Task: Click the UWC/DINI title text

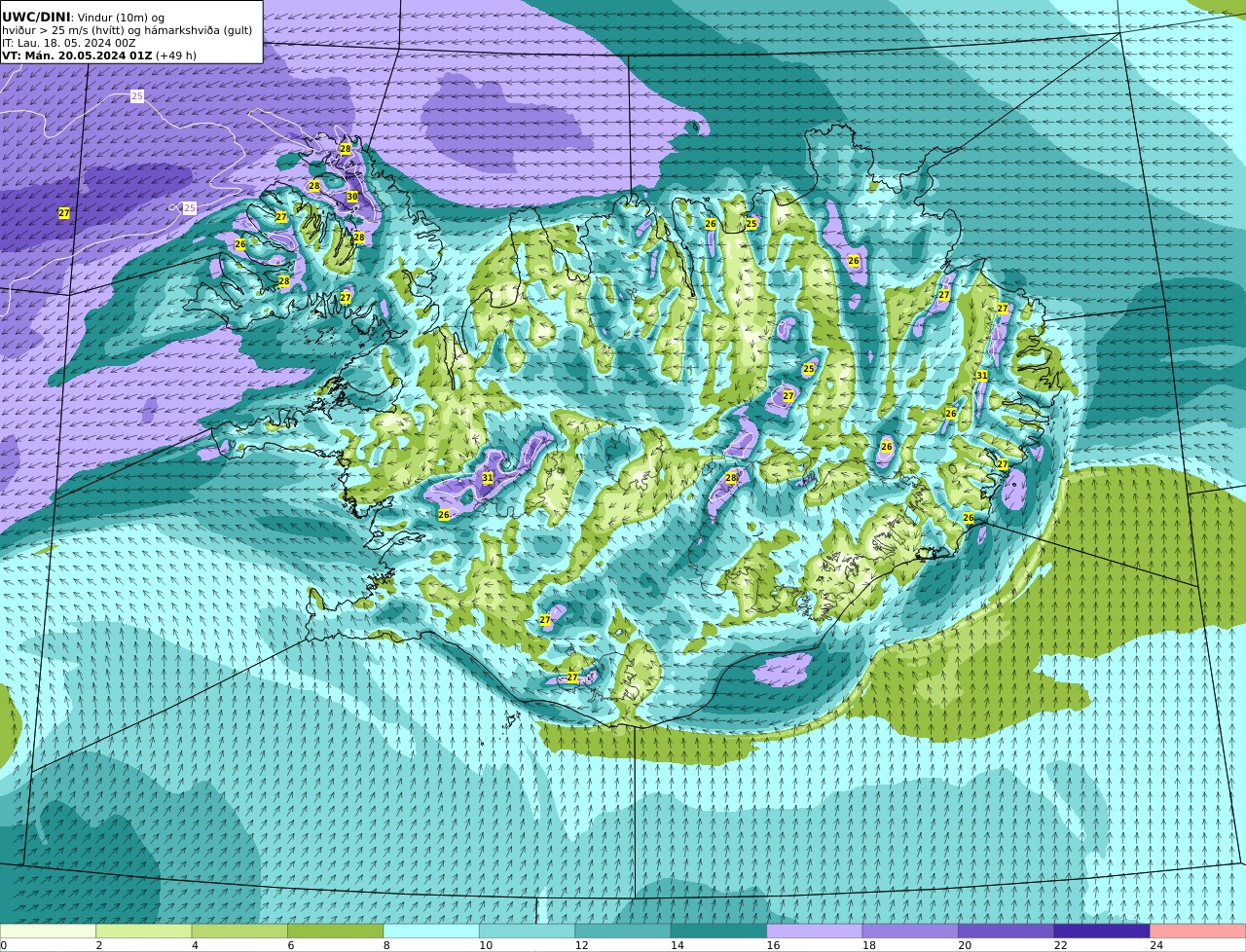Action: point(36,17)
